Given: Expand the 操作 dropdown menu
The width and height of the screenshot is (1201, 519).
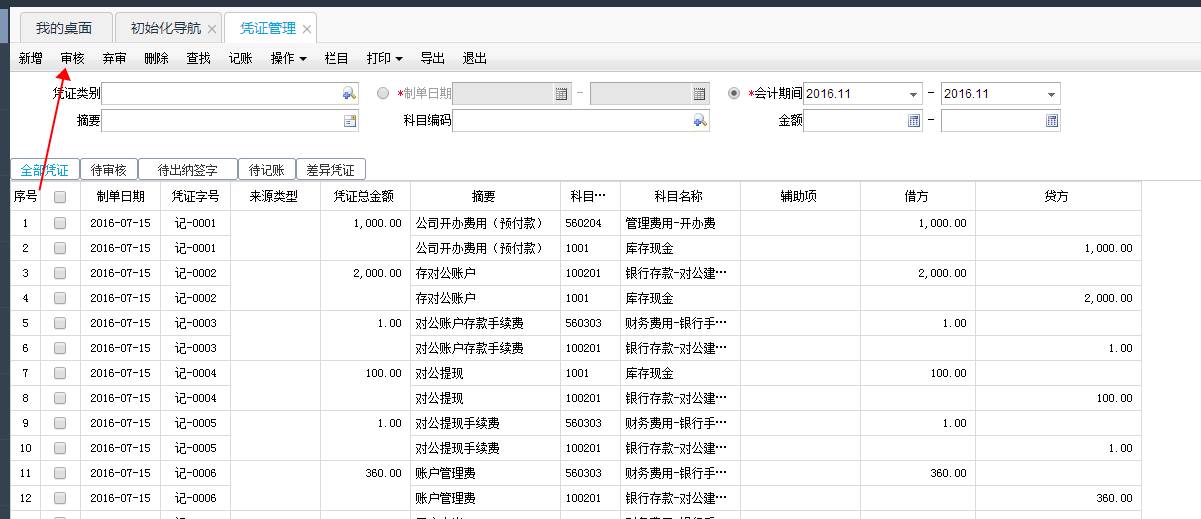Looking at the screenshot, I should tap(288, 59).
